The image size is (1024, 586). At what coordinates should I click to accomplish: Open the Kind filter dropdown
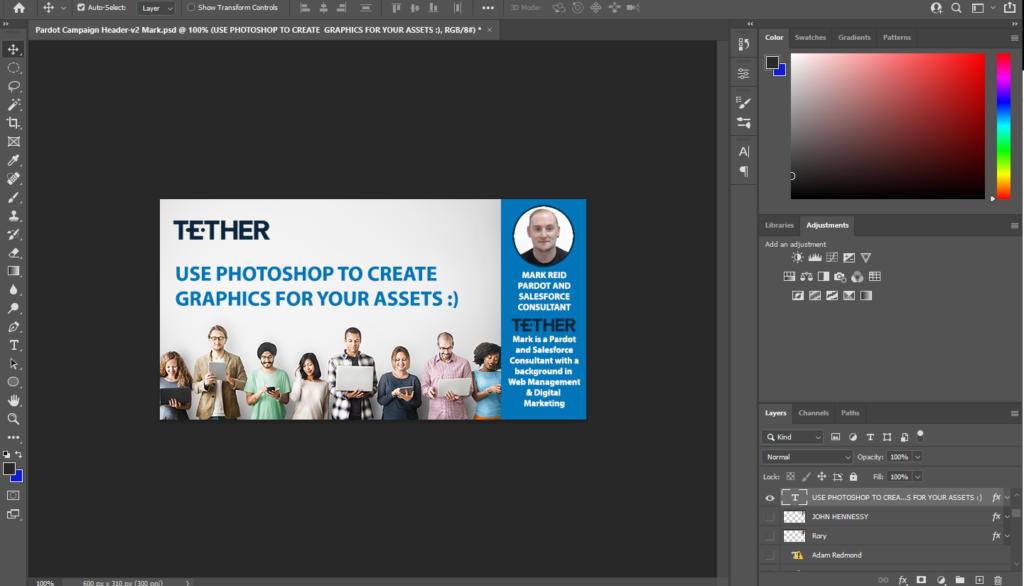pos(793,437)
